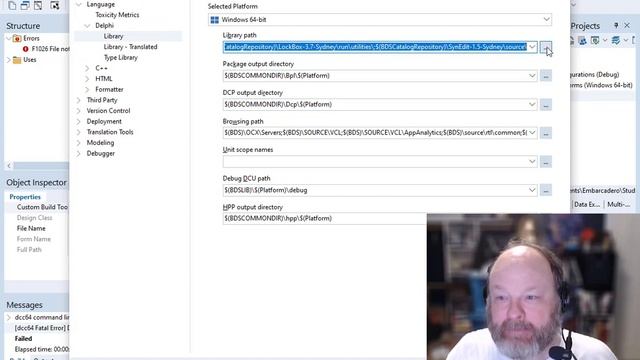Click the Errors folder icon in Structure
The height and width of the screenshot is (360, 640).
[x=17, y=38]
